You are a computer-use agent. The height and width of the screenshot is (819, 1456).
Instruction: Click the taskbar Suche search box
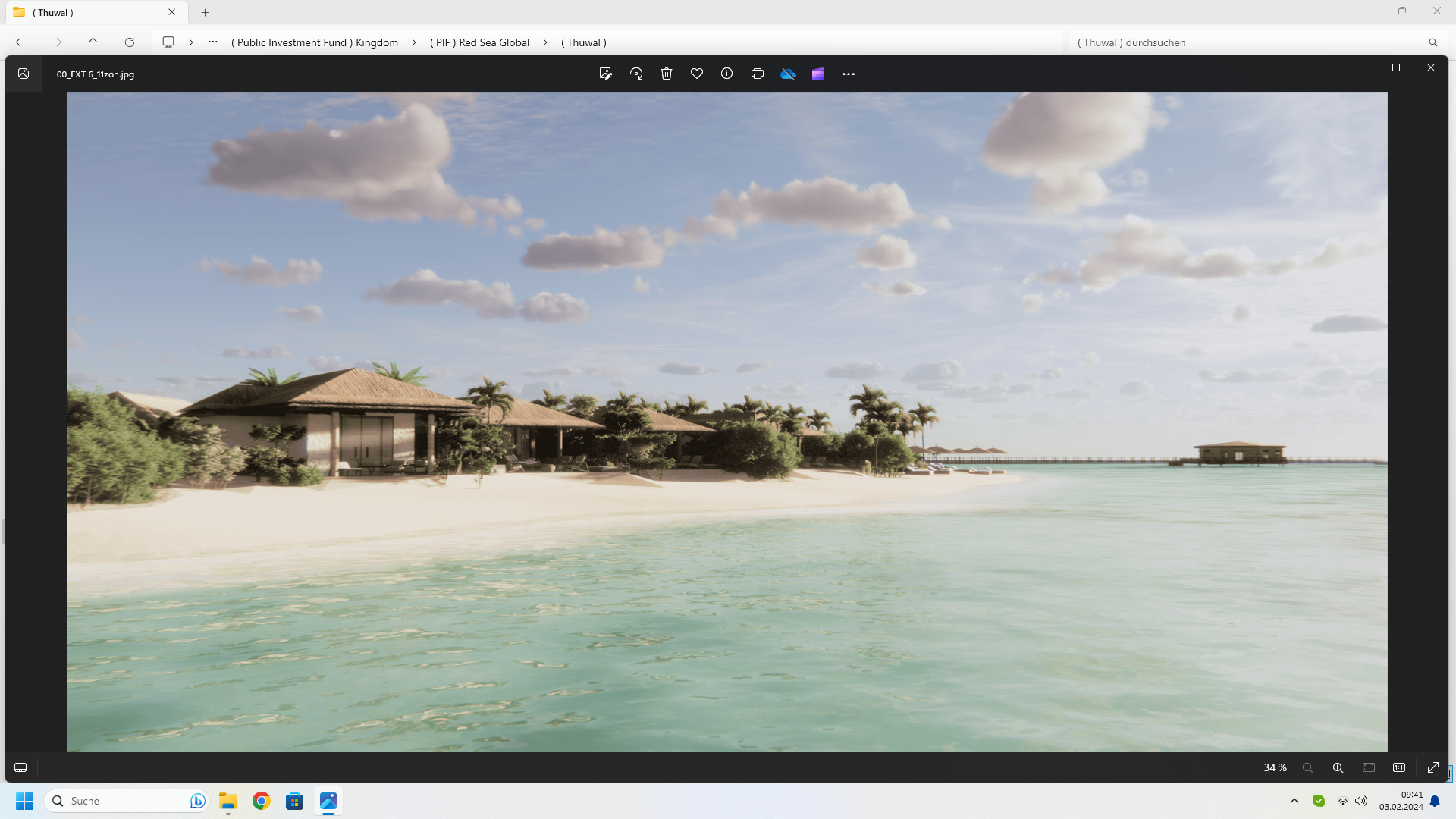pos(127,801)
